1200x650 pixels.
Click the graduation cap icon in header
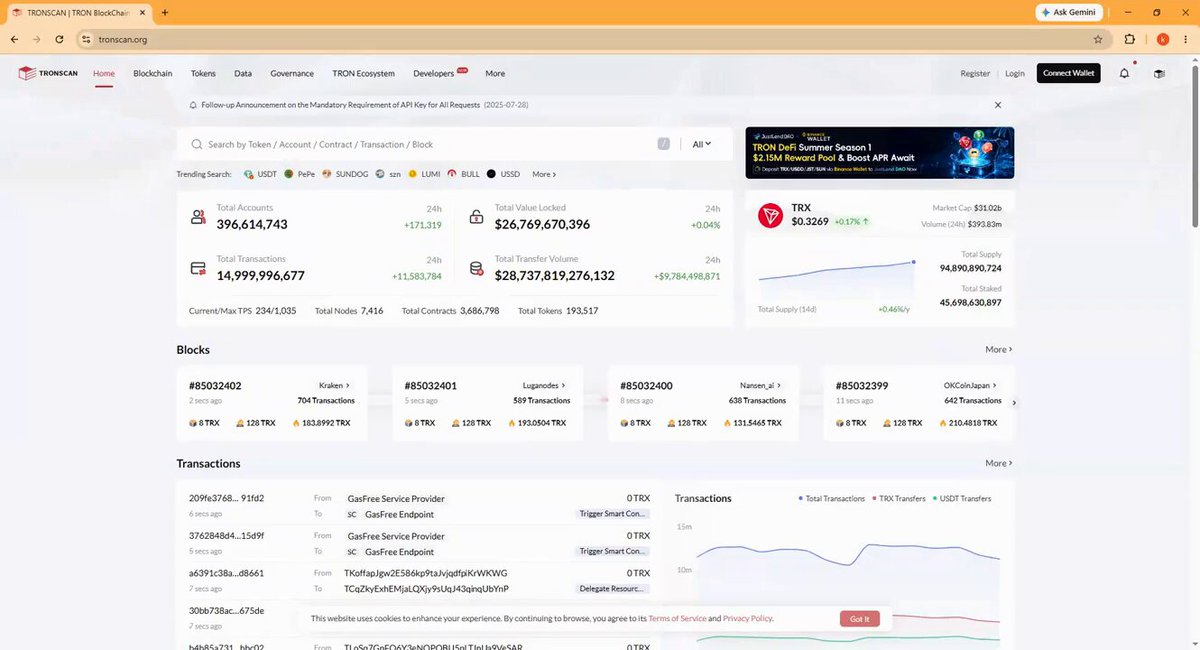pos(1159,73)
